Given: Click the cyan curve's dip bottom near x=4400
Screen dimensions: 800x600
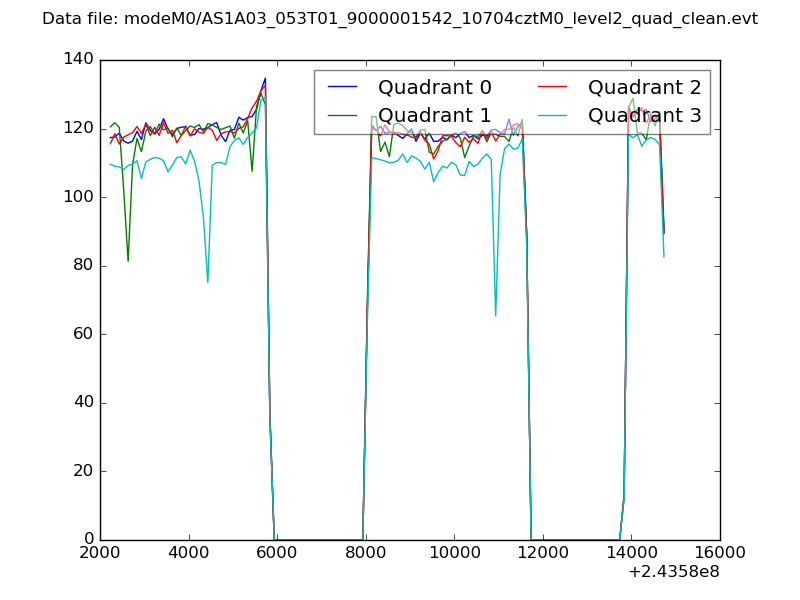Looking at the screenshot, I should click(208, 282).
